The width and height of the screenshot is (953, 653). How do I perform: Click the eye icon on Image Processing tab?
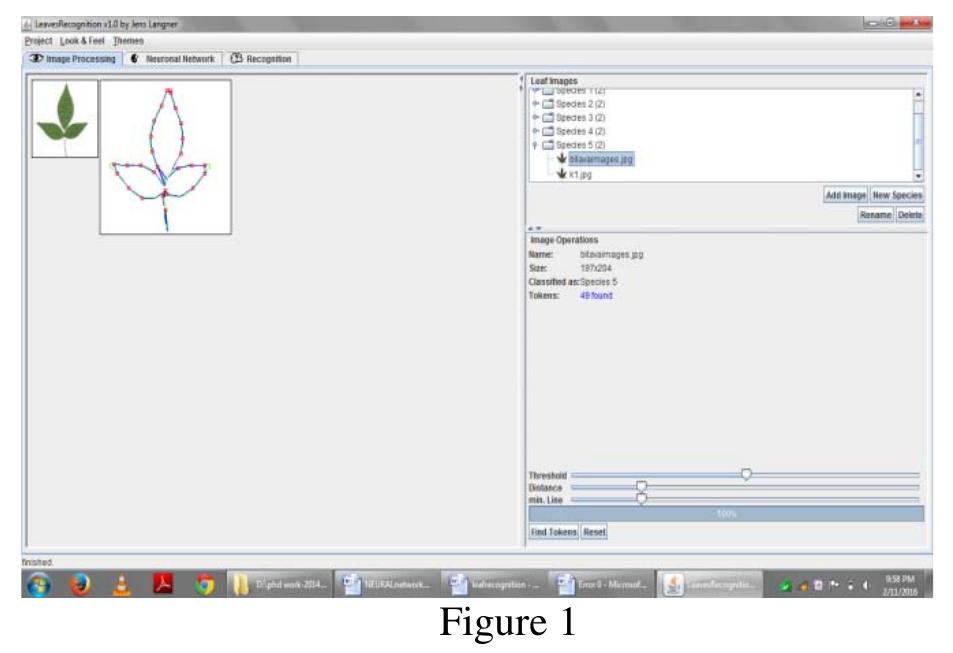pyautogui.click(x=36, y=58)
